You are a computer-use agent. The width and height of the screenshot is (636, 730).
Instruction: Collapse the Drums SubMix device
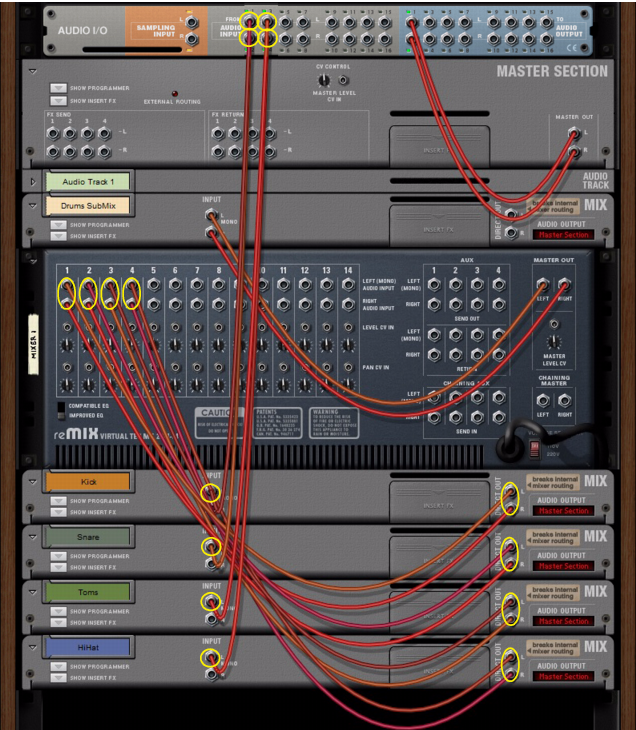coord(33,205)
